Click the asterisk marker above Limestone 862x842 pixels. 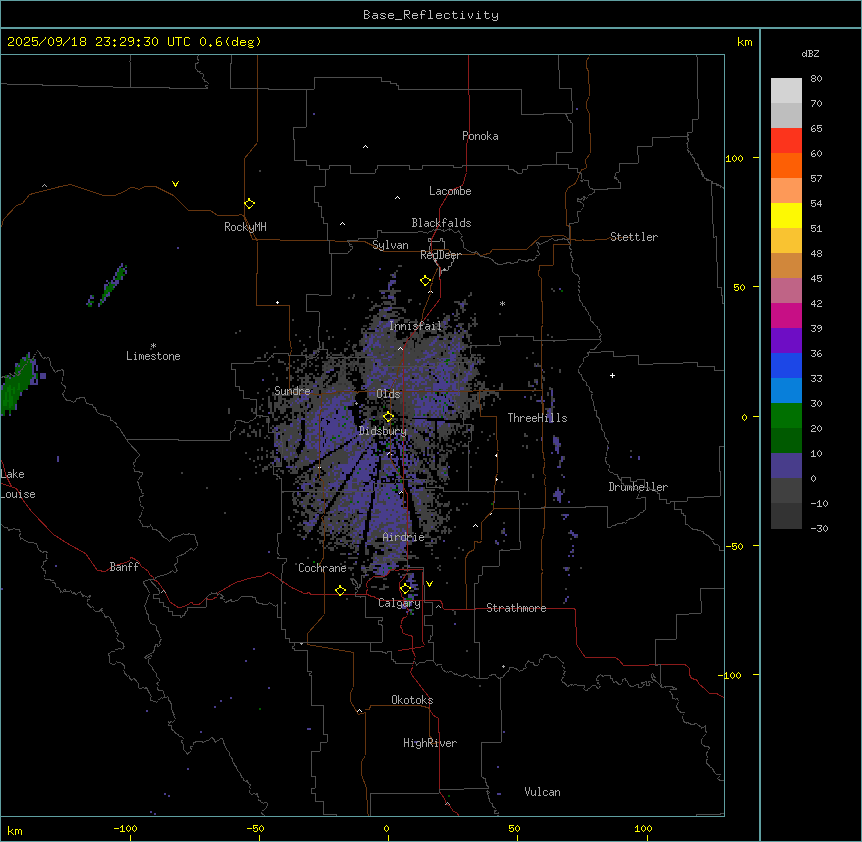point(153,345)
